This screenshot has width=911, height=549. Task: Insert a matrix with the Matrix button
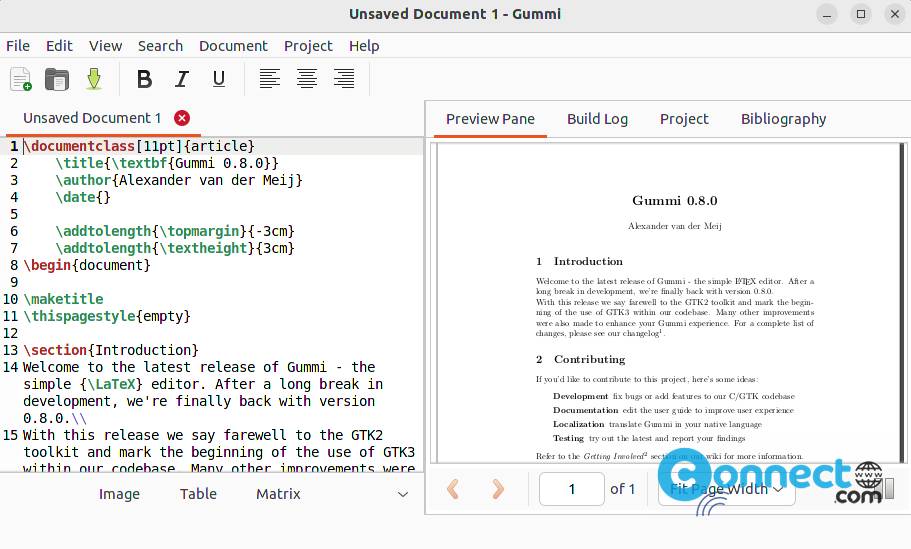click(x=278, y=494)
